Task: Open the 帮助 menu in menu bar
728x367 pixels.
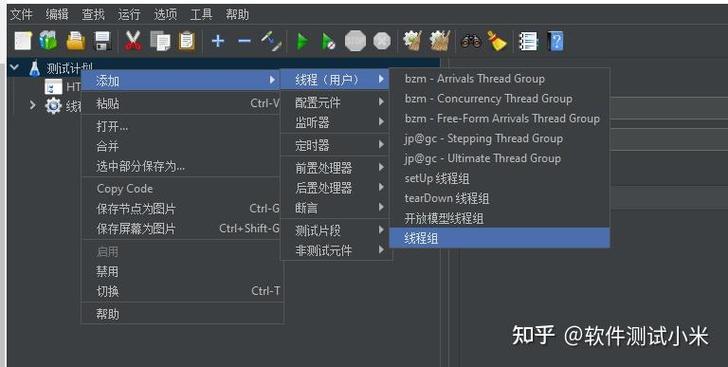Action: click(237, 14)
